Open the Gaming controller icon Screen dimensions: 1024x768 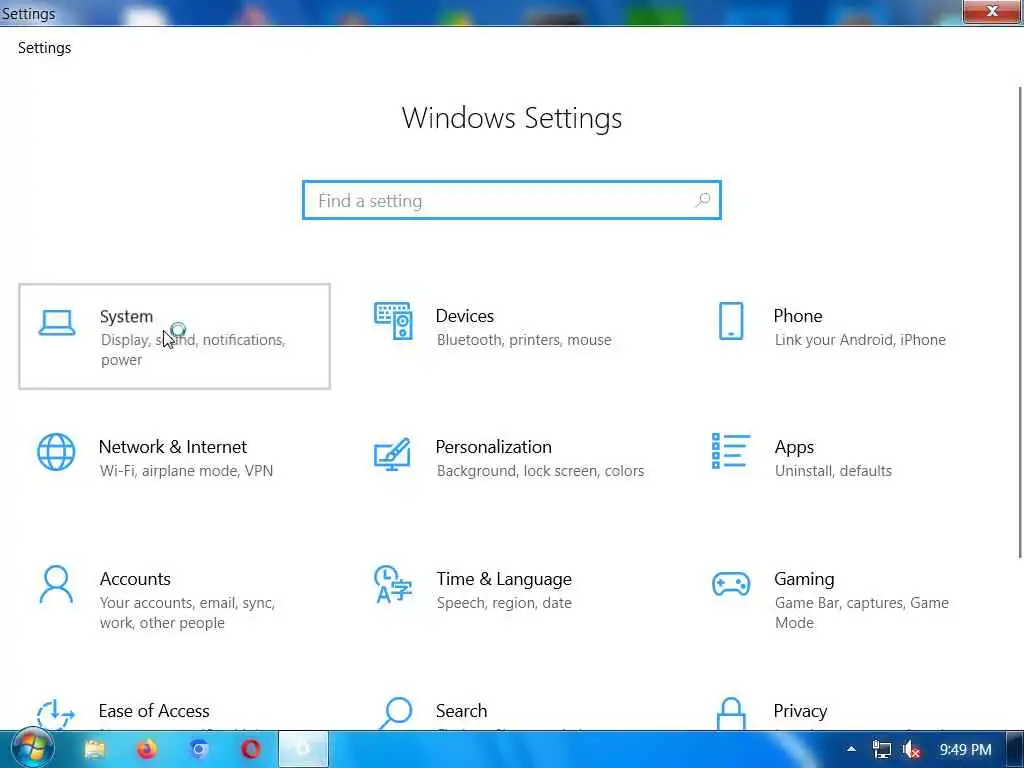[x=731, y=584]
